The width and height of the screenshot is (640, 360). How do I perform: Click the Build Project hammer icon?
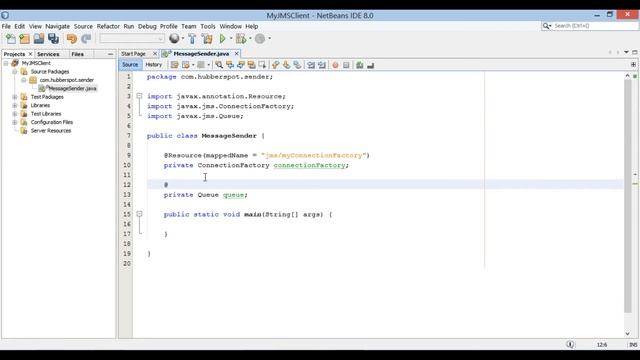[x=192, y=39]
